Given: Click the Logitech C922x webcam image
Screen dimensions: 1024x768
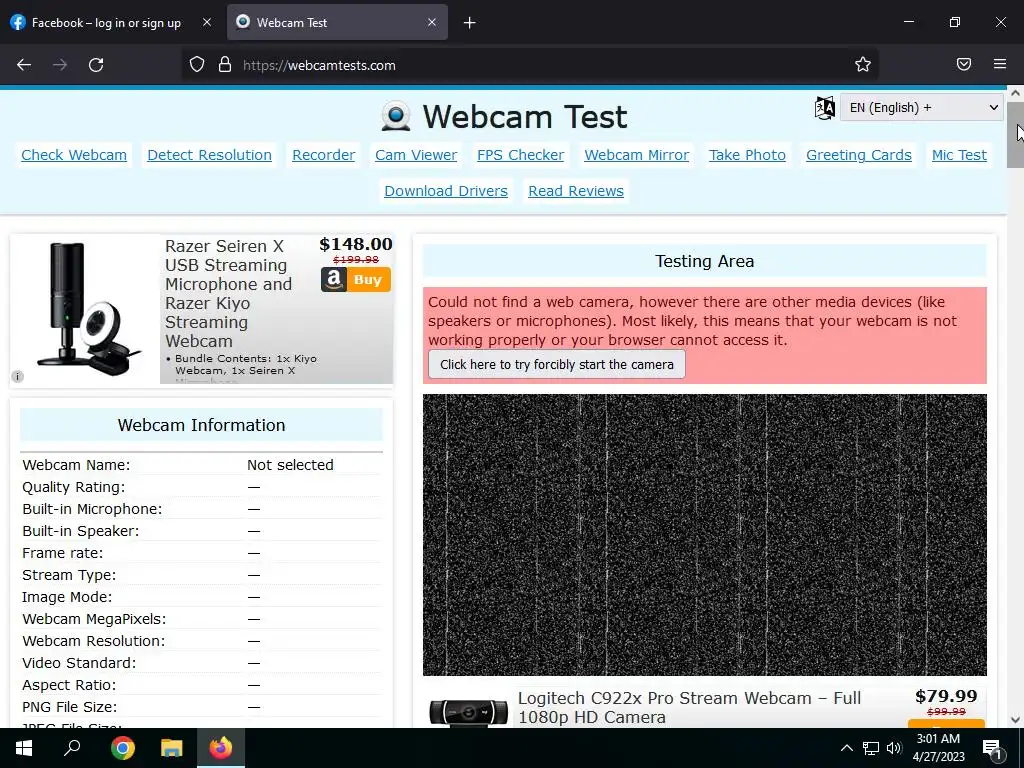Looking at the screenshot, I should tap(468, 712).
